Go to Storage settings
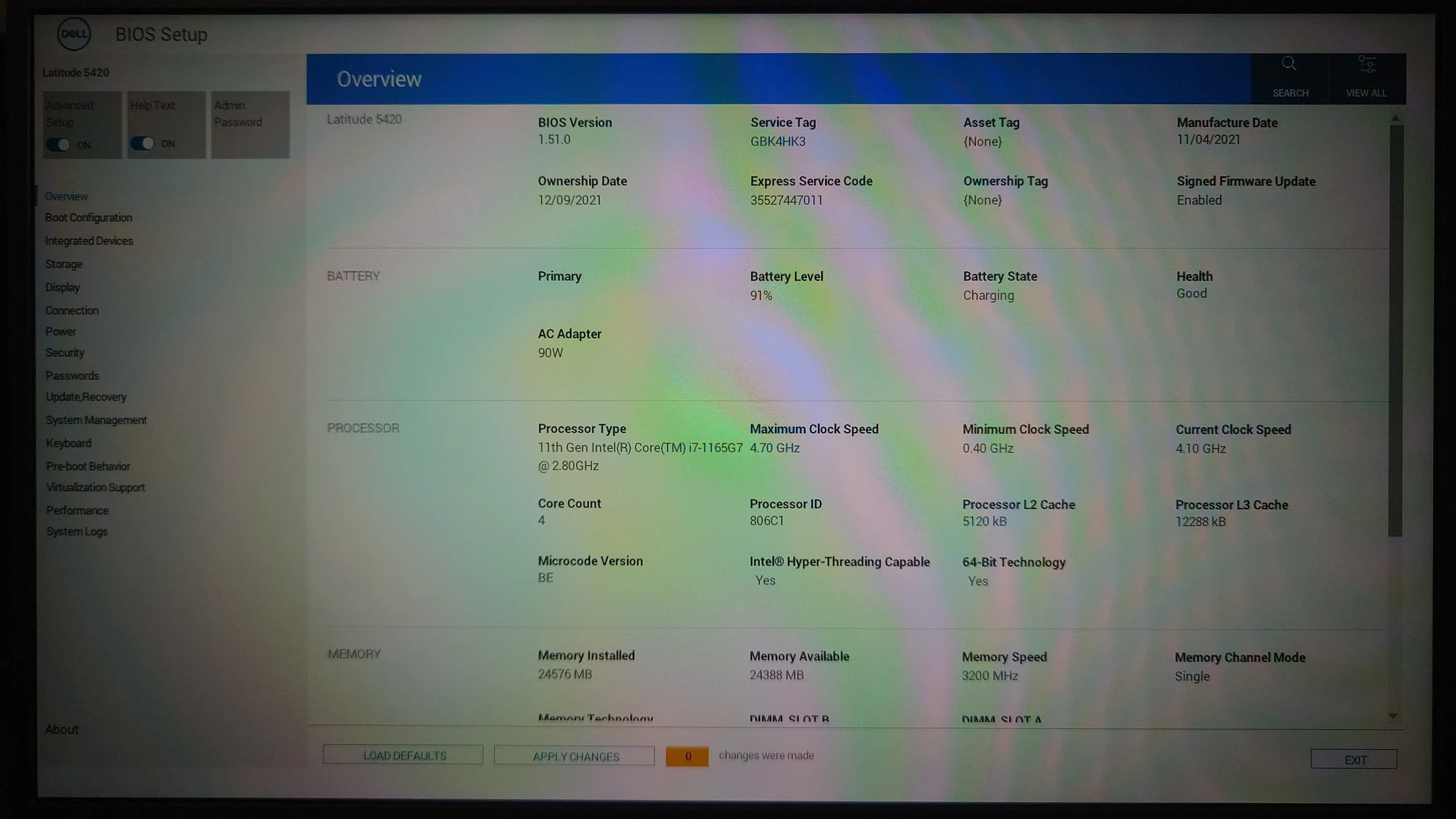The image size is (1456, 819). (64, 264)
